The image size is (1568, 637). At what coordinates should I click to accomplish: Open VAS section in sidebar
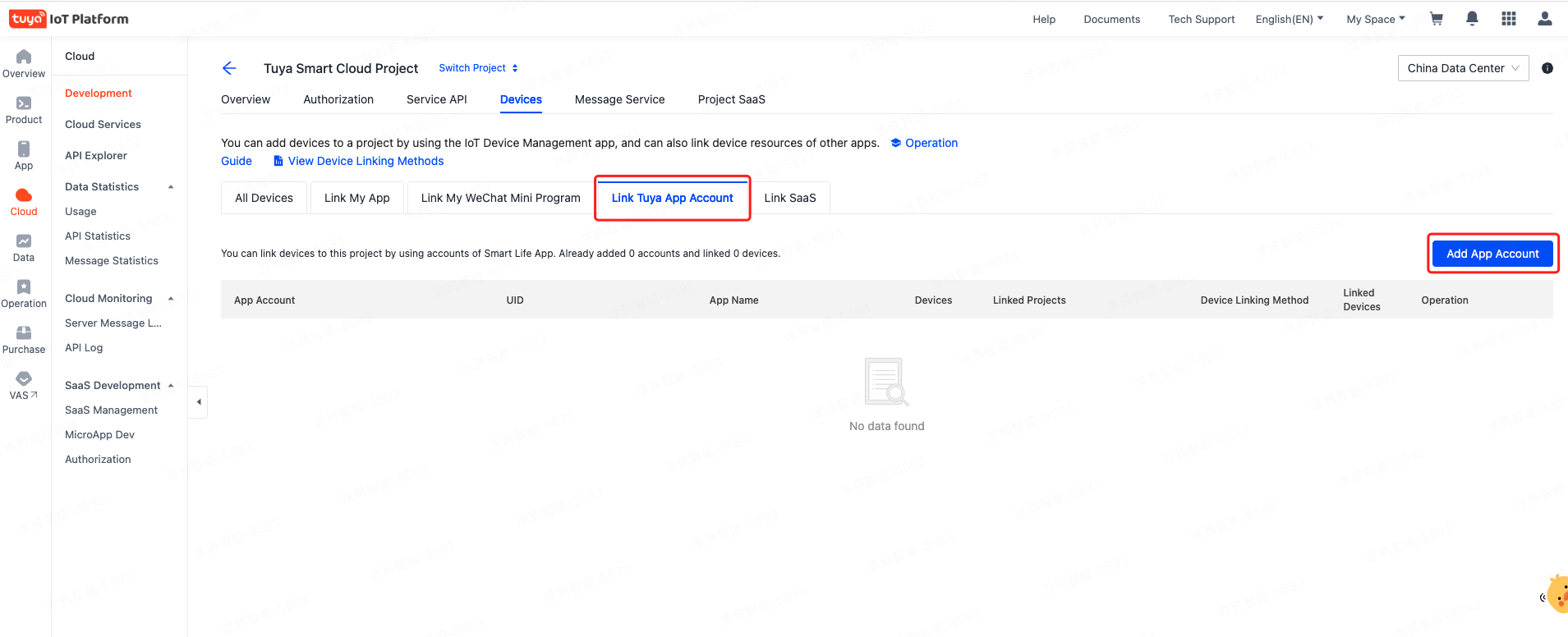pyautogui.click(x=24, y=386)
